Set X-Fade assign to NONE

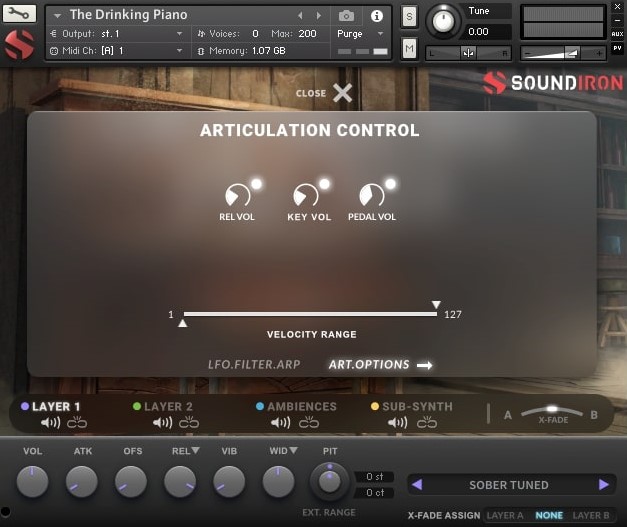[x=549, y=515]
